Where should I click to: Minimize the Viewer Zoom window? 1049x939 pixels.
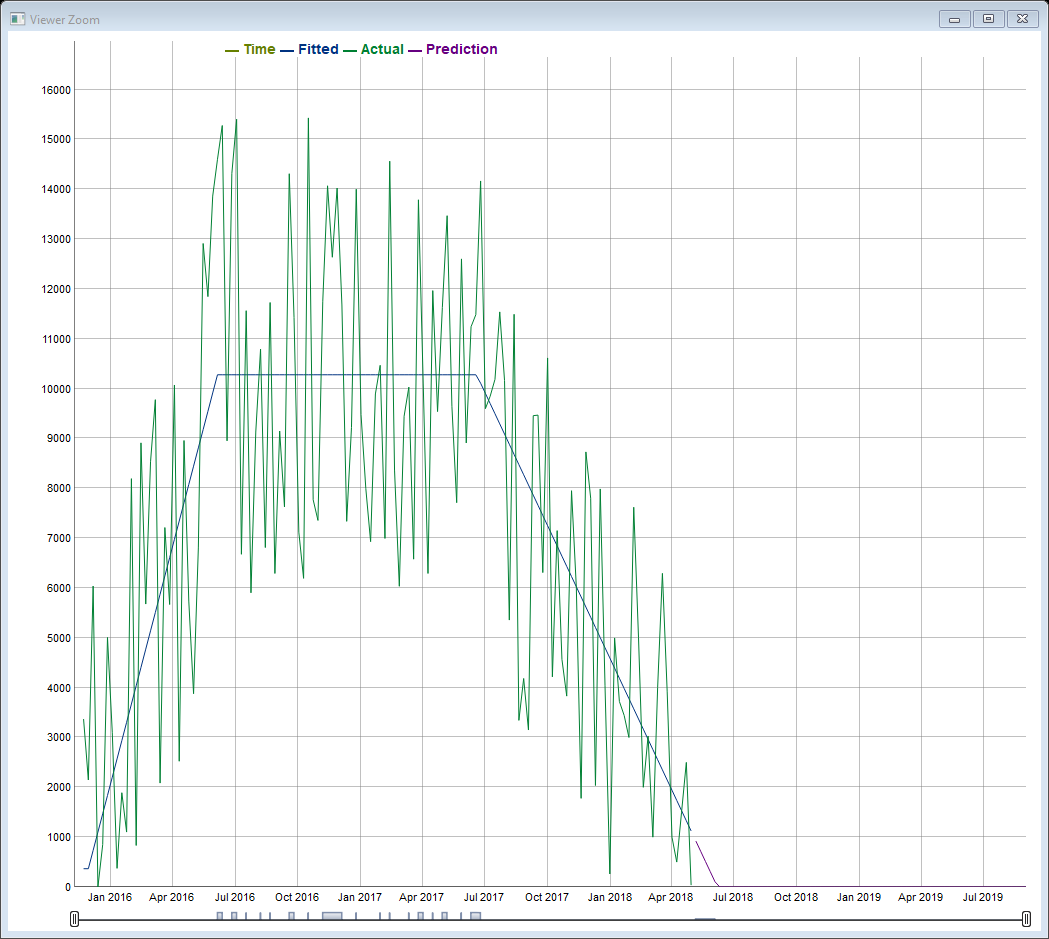click(x=955, y=19)
